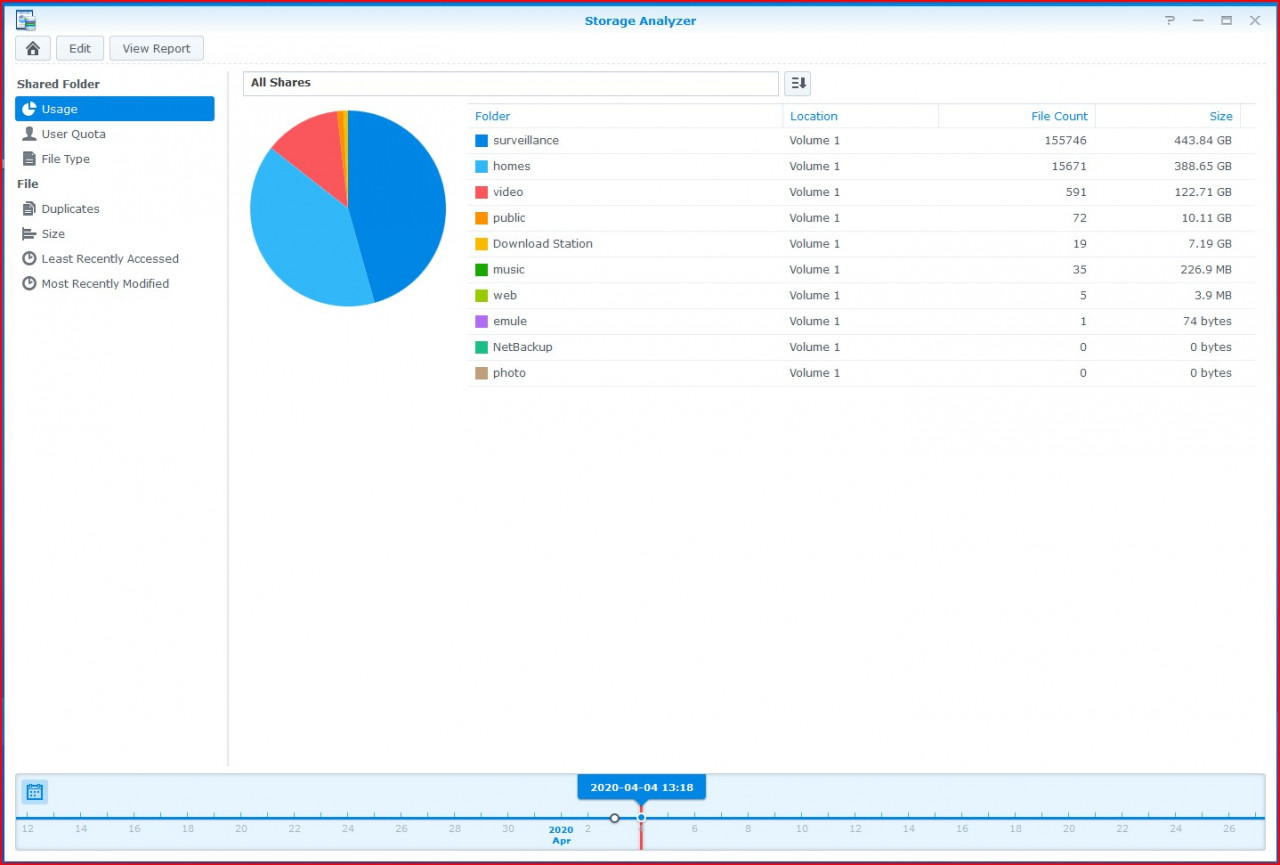
Task: Select the white hollow timeline marker
Action: pyautogui.click(x=615, y=818)
